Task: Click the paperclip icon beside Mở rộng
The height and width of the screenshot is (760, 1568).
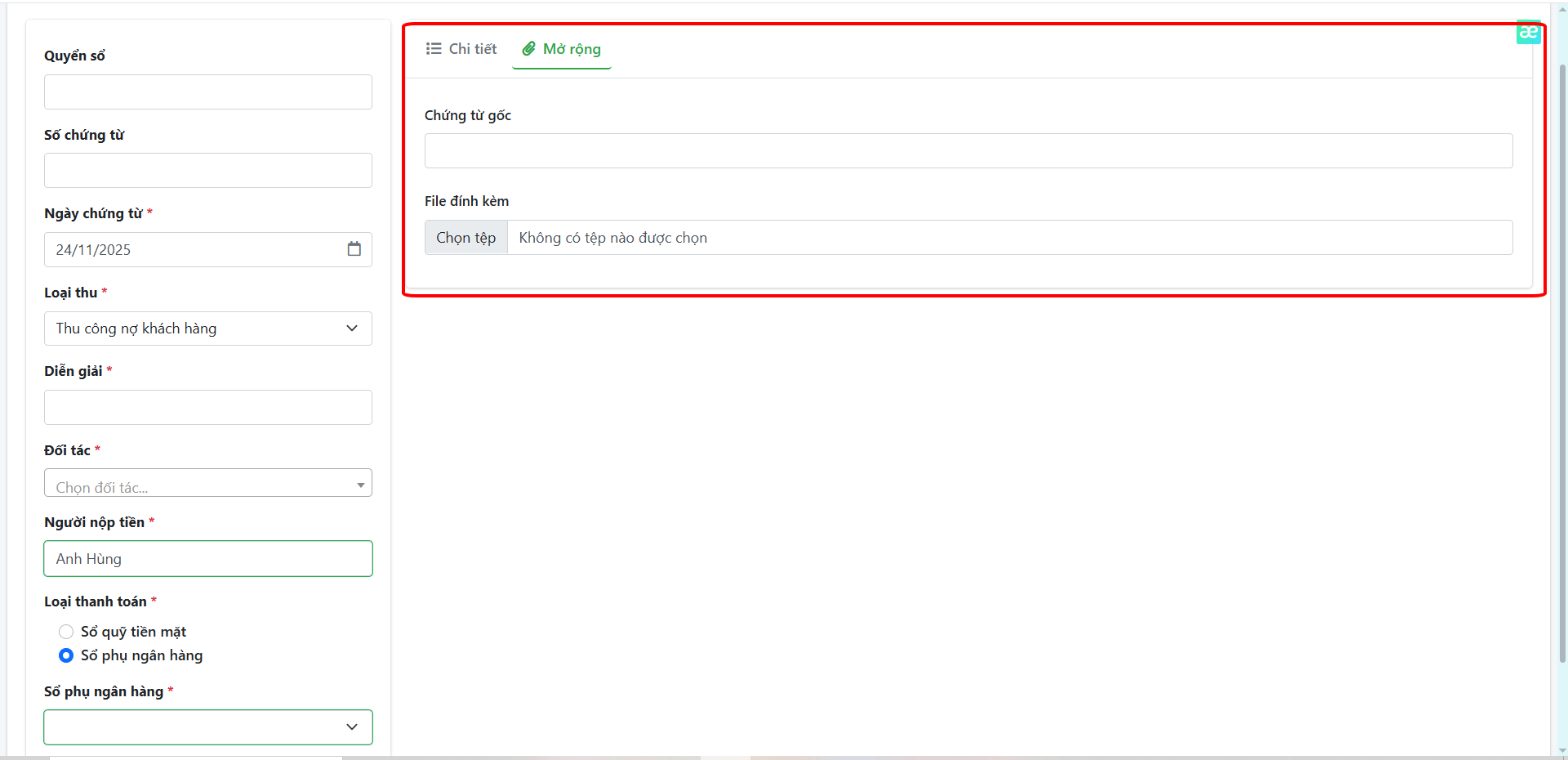Action: [529, 49]
